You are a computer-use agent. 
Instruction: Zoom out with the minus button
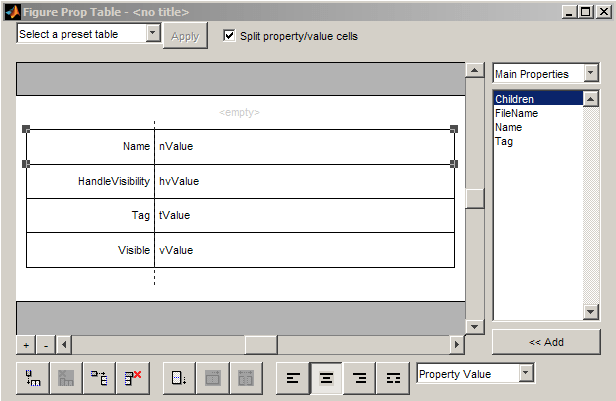click(x=46, y=346)
